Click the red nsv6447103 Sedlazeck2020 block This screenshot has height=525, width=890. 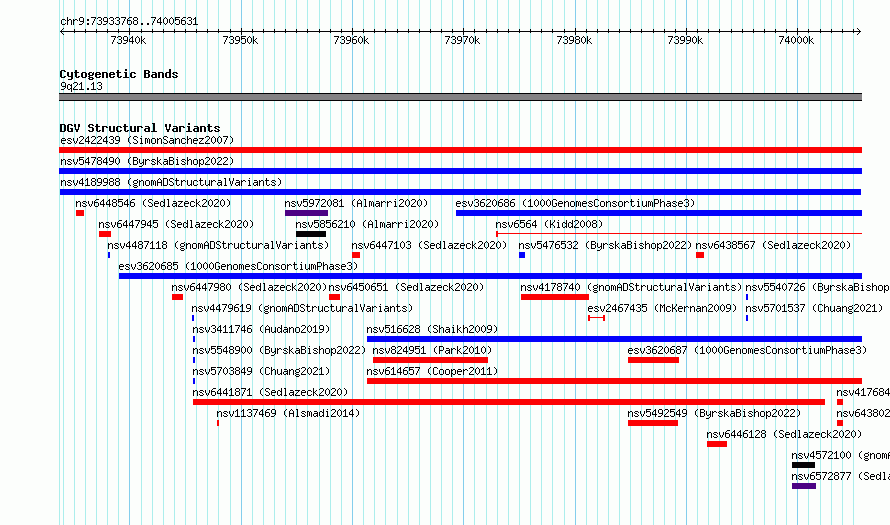pyautogui.click(x=356, y=255)
